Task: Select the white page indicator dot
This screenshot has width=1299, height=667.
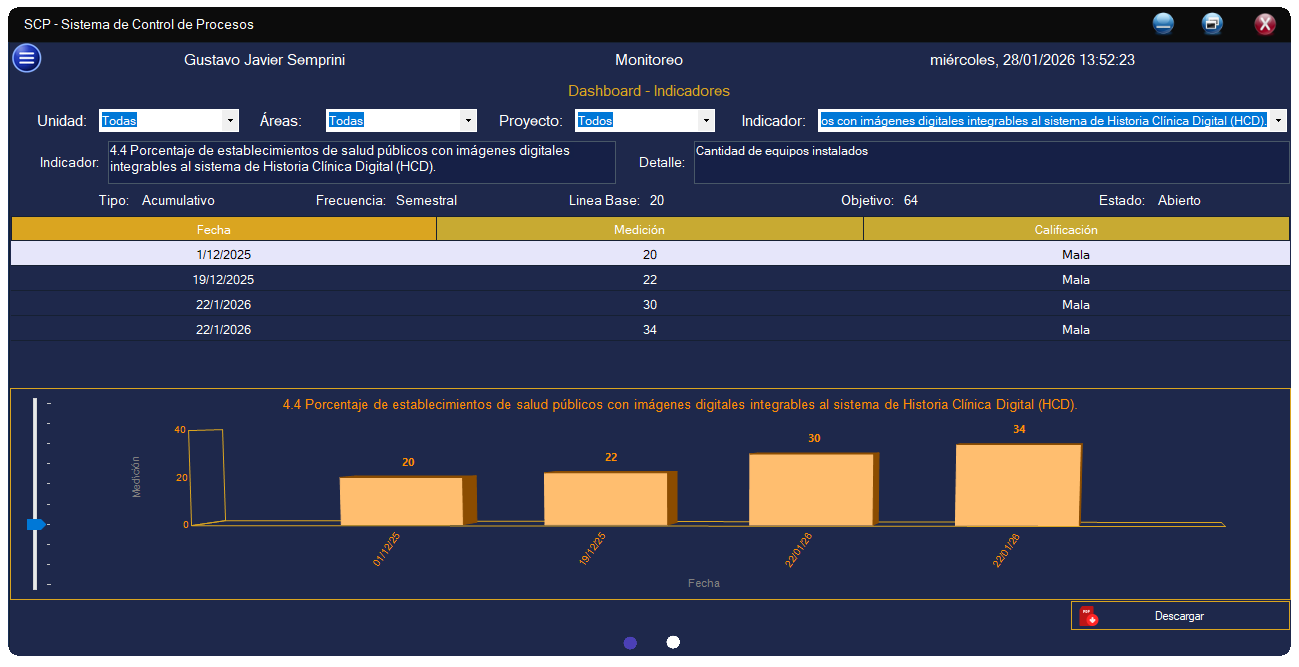Action: click(673, 642)
